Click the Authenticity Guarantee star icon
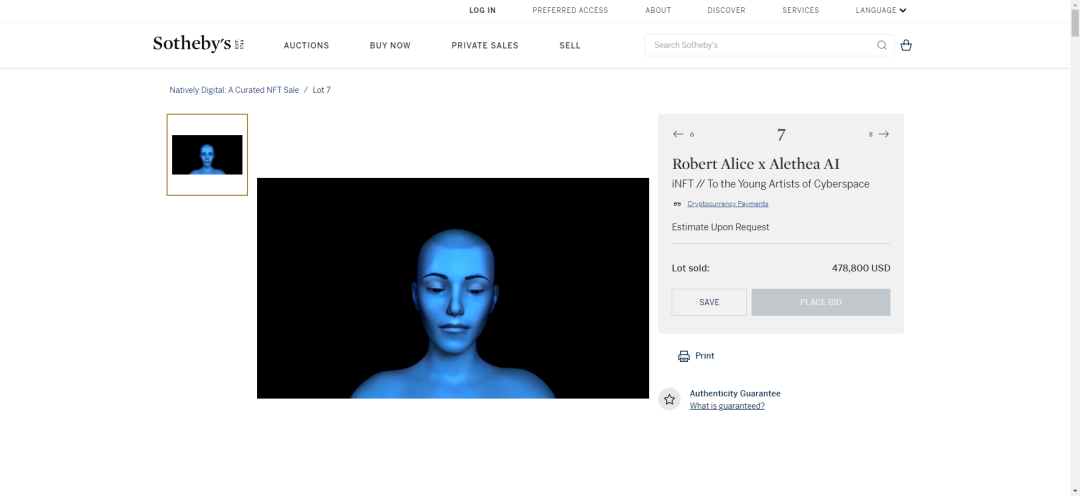Viewport: 1080px width, 496px height. click(669, 399)
